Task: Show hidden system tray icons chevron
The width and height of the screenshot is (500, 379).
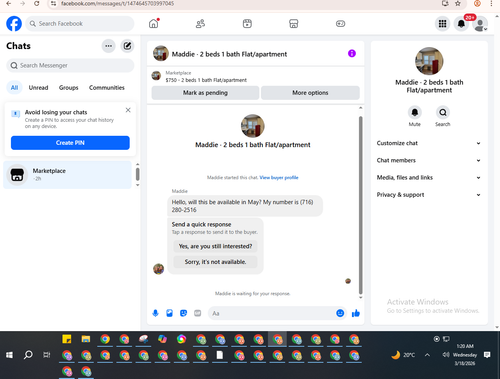Action: pos(427,355)
